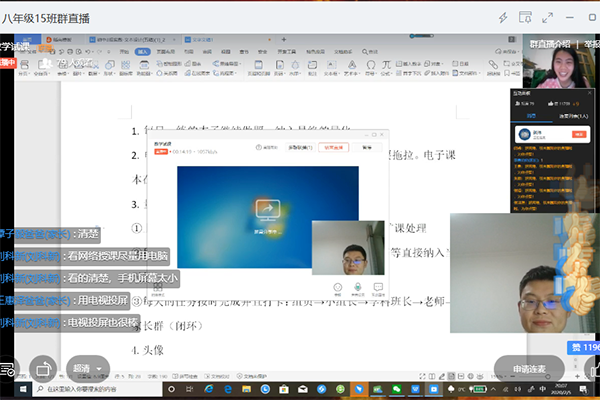The height and width of the screenshot is (400, 600).
Task: Open the emoji icon in the 教学试课 dialog
Action: click(x=338, y=288)
